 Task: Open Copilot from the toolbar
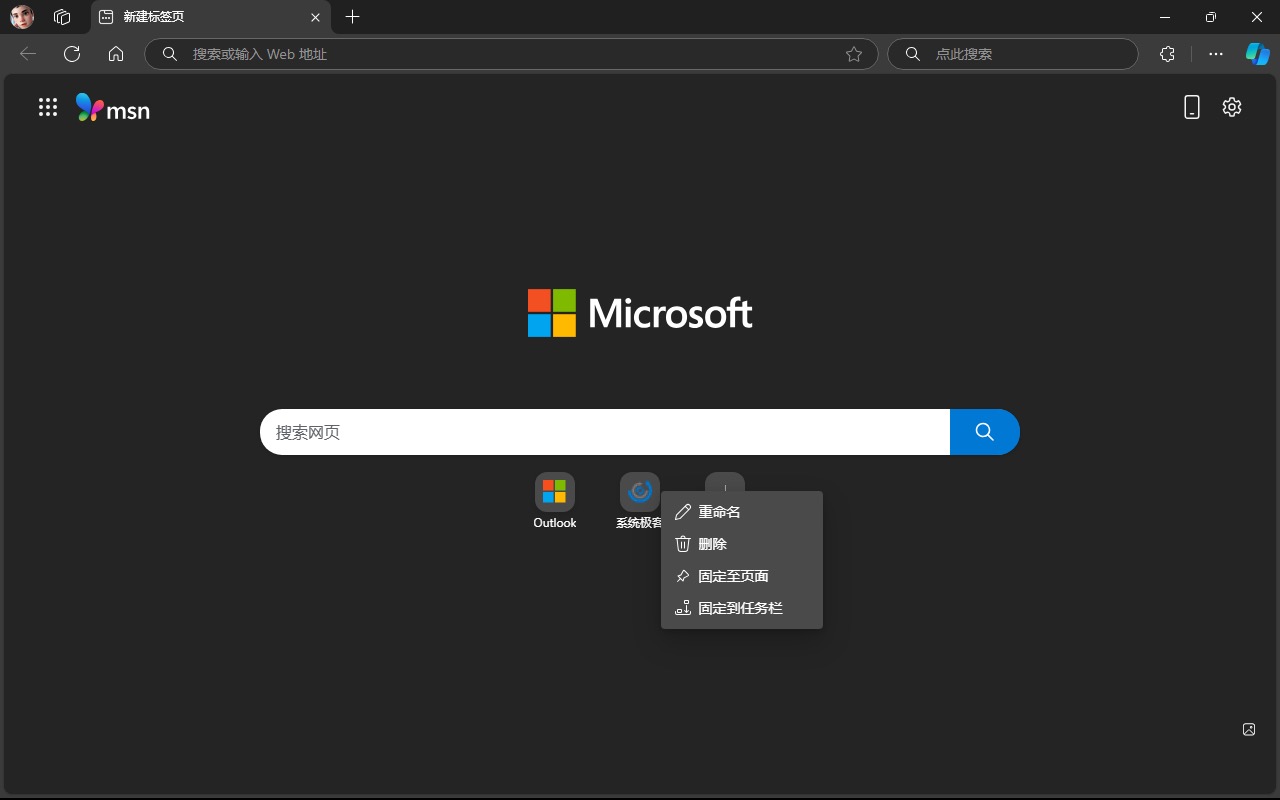(x=1257, y=54)
